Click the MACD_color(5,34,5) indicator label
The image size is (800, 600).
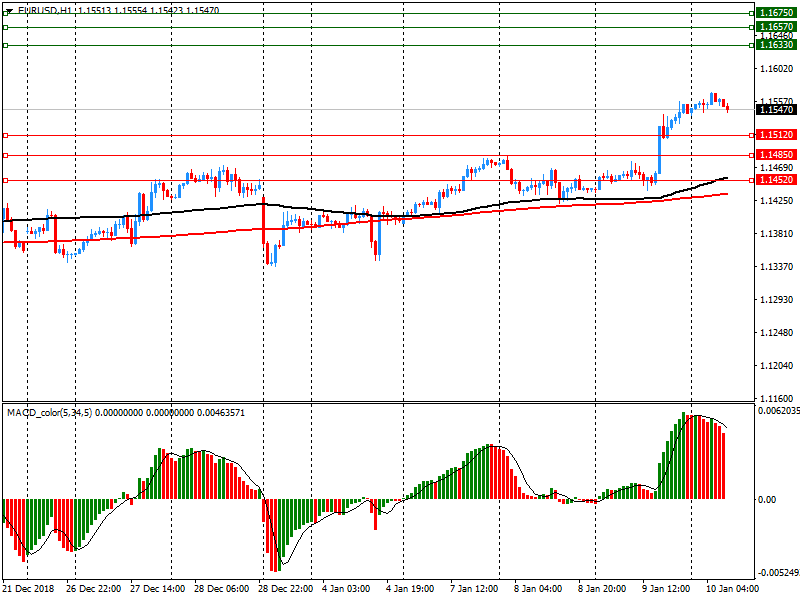(x=50, y=412)
